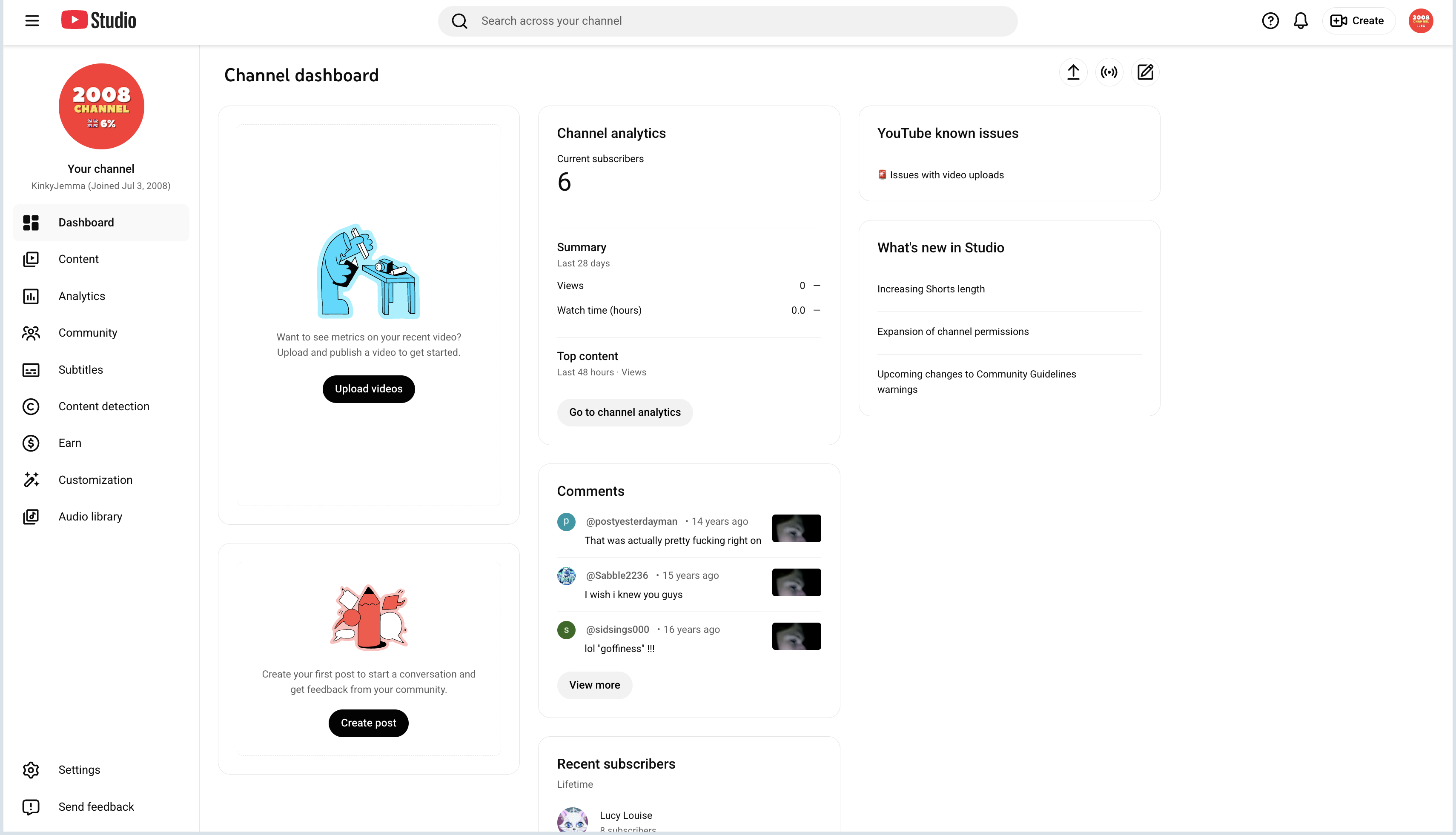Click the large 2008 Channel avatar
This screenshot has height=835, width=1456.
[x=102, y=107]
